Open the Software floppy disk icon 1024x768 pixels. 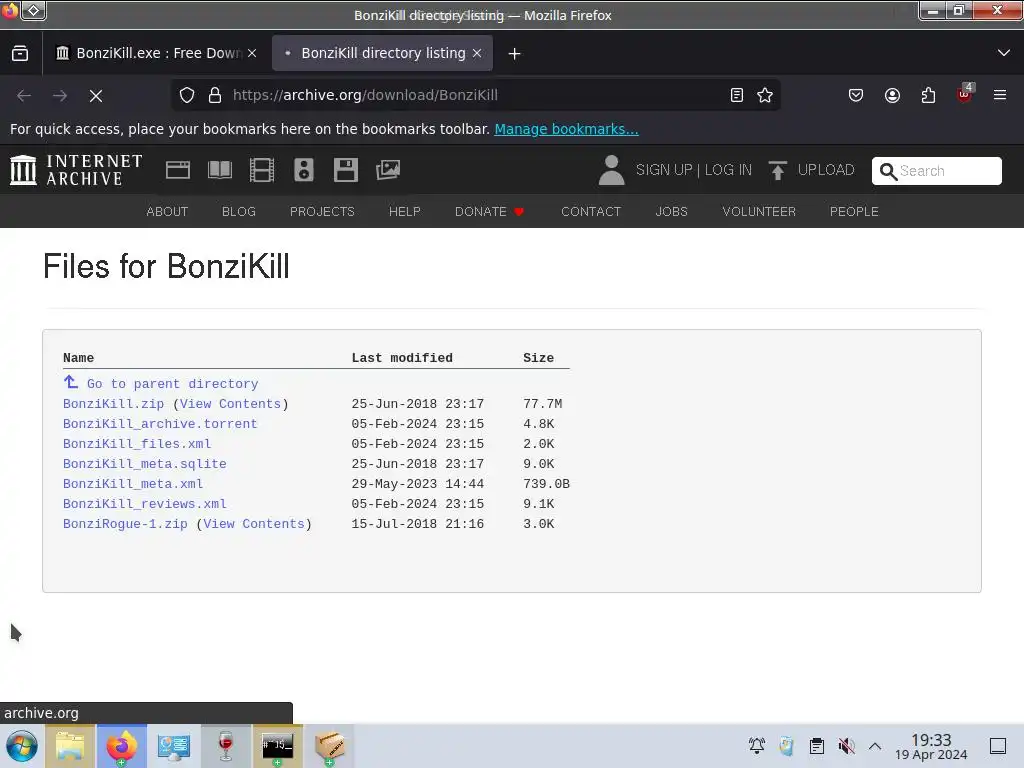tap(345, 170)
